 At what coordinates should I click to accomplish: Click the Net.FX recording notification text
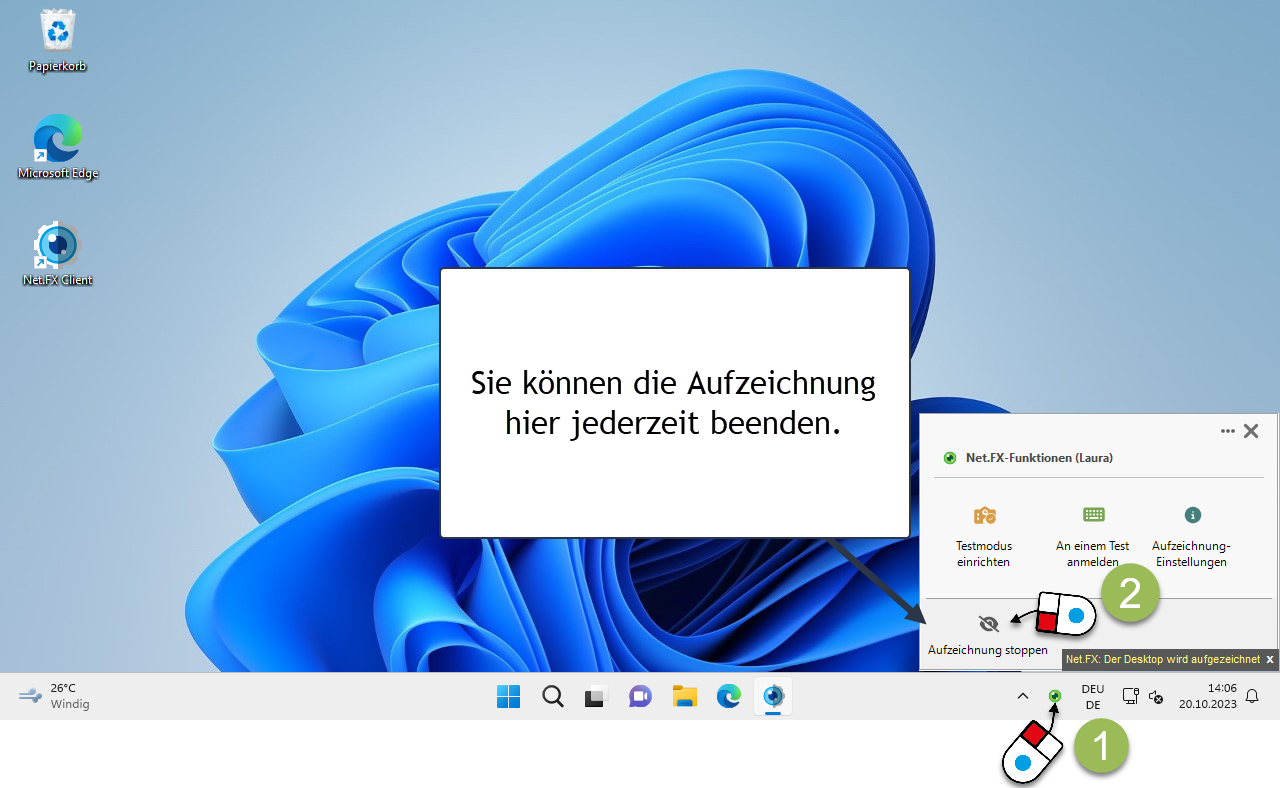click(x=1162, y=659)
